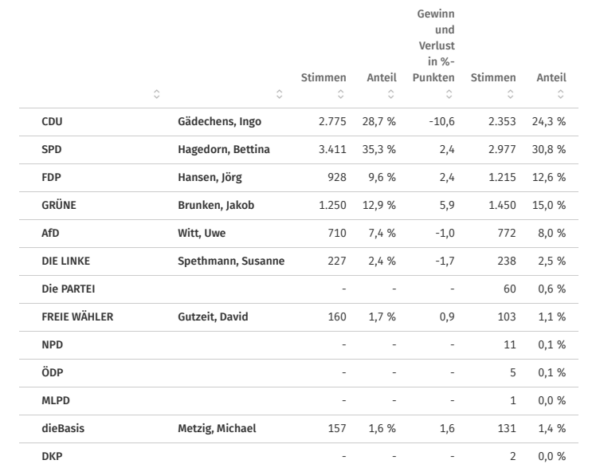
Task: Select the SPD party cell
Action: click(52, 149)
